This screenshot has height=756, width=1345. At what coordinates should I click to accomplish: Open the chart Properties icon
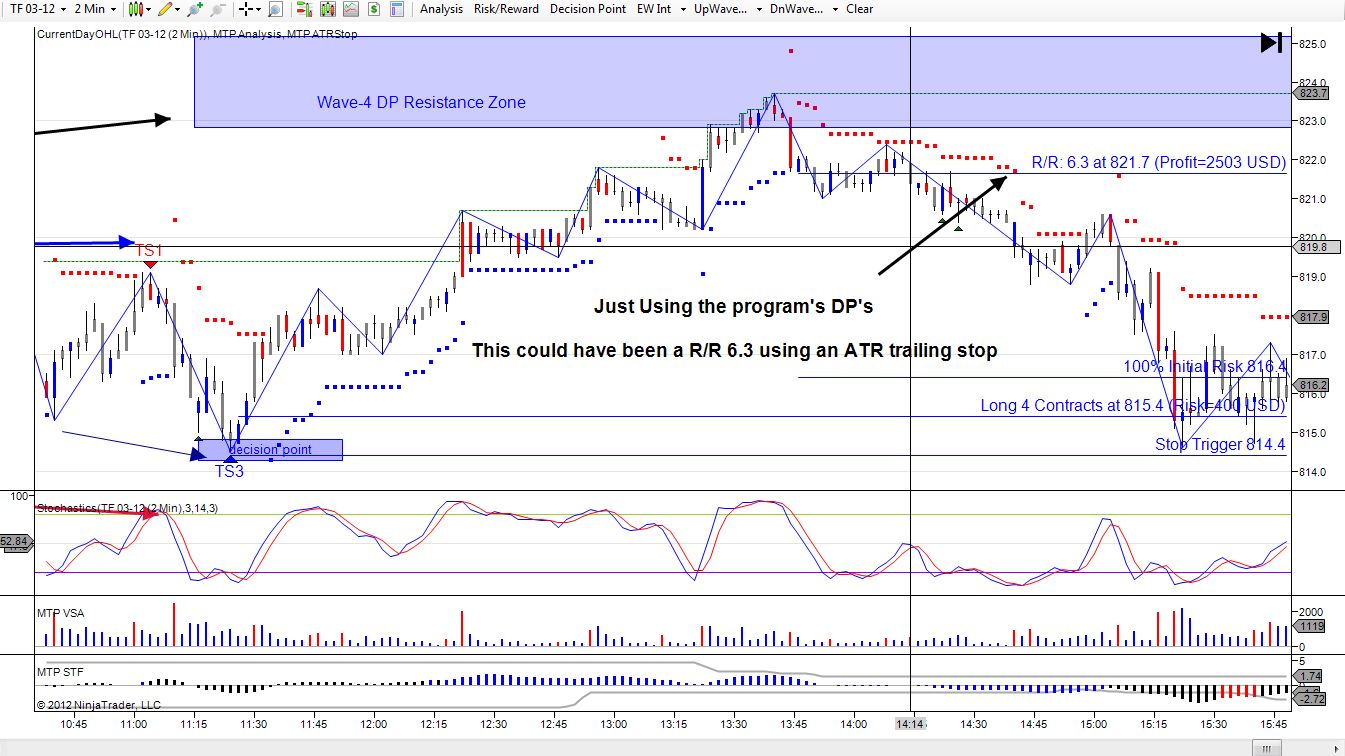pyautogui.click(x=398, y=9)
